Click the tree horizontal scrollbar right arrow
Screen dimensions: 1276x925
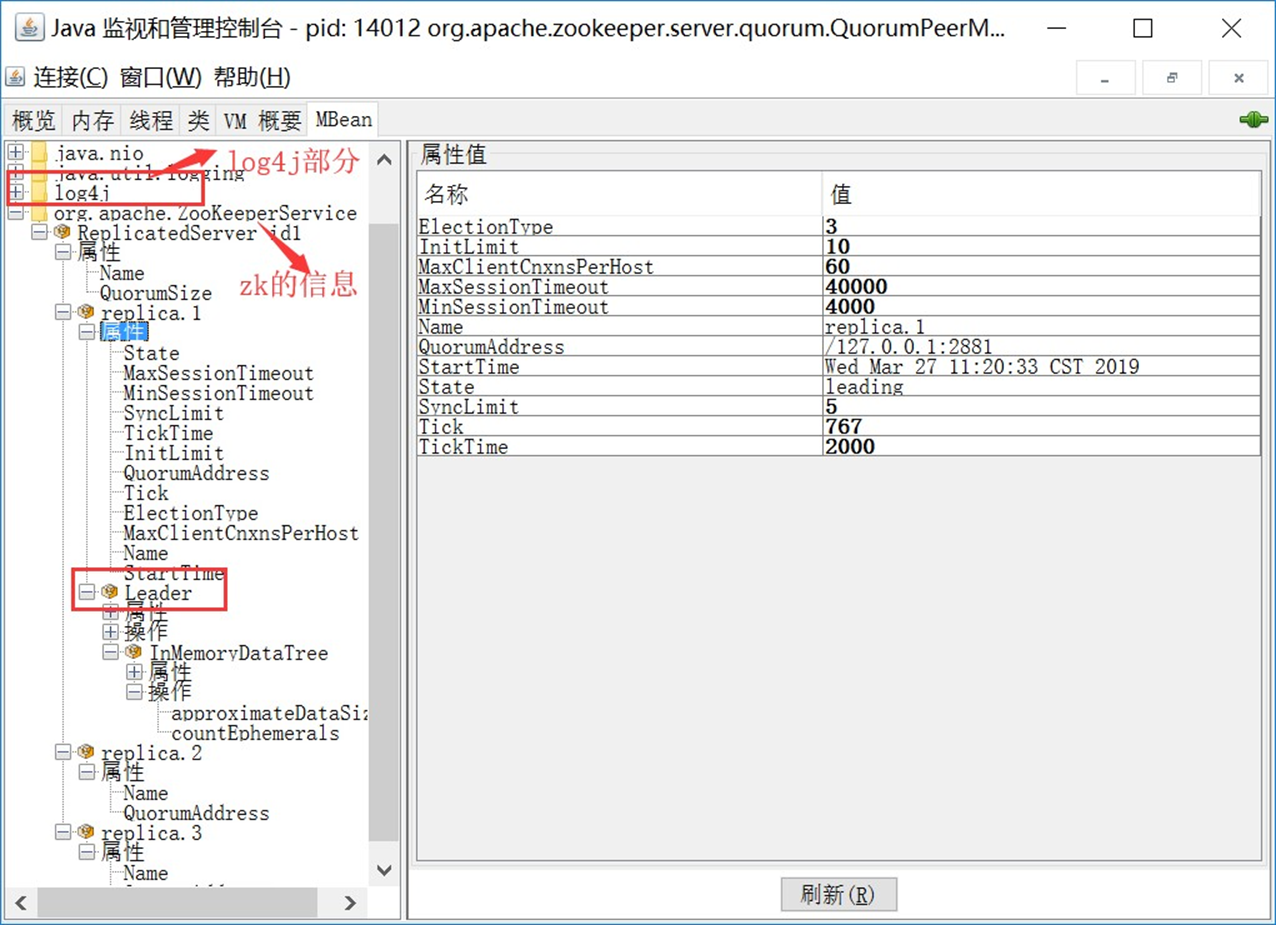coord(350,902)
